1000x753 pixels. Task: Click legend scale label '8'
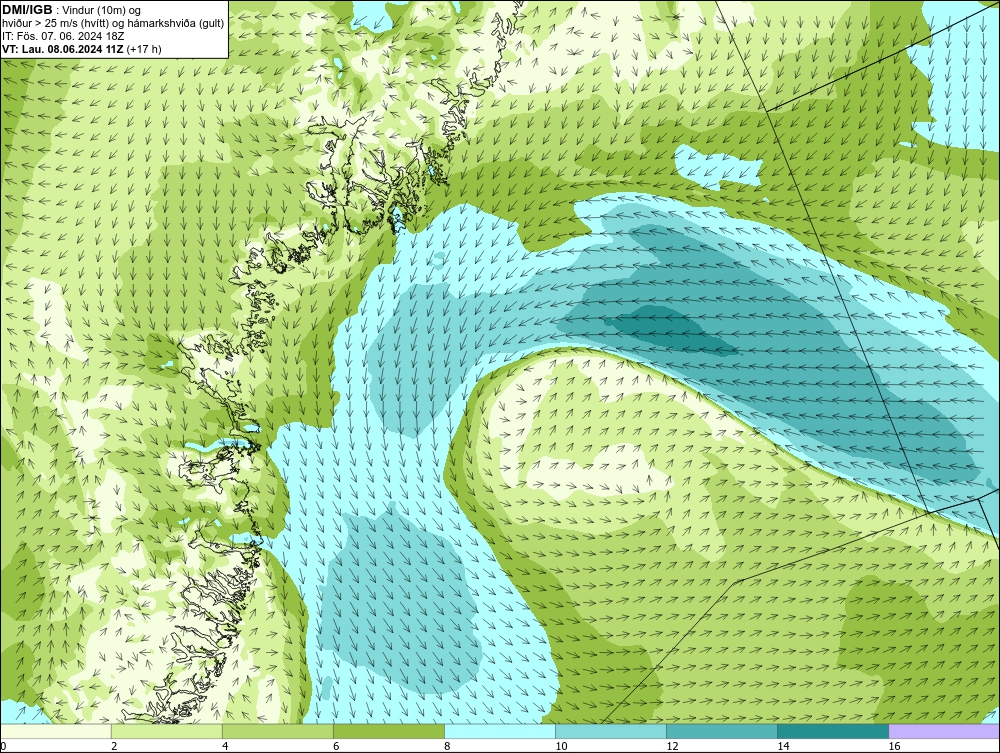447,746
